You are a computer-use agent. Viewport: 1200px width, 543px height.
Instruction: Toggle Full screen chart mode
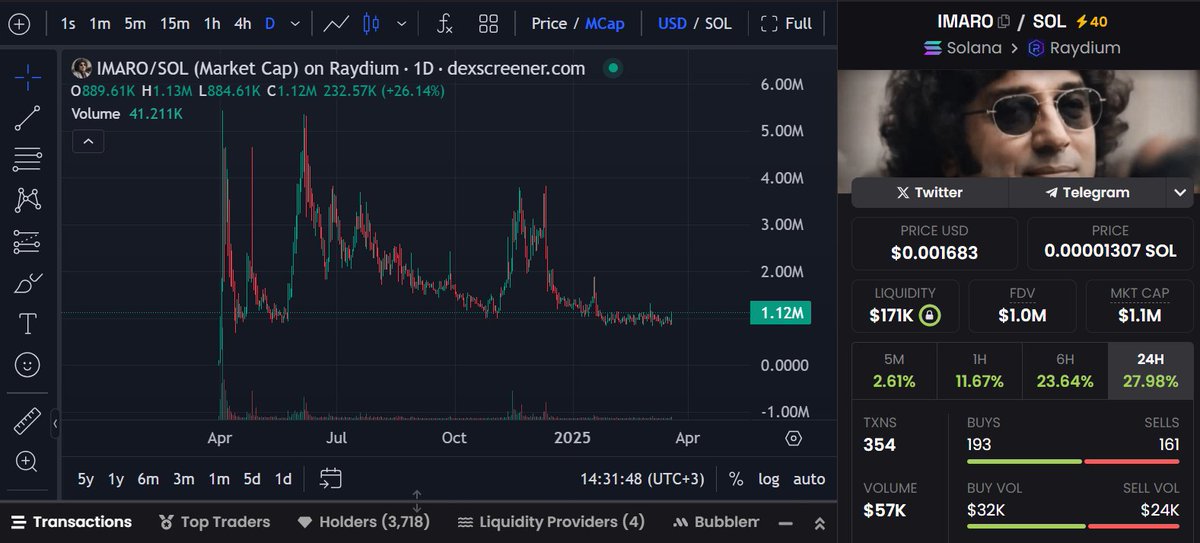pyautogui.click(x=786, y=23)
